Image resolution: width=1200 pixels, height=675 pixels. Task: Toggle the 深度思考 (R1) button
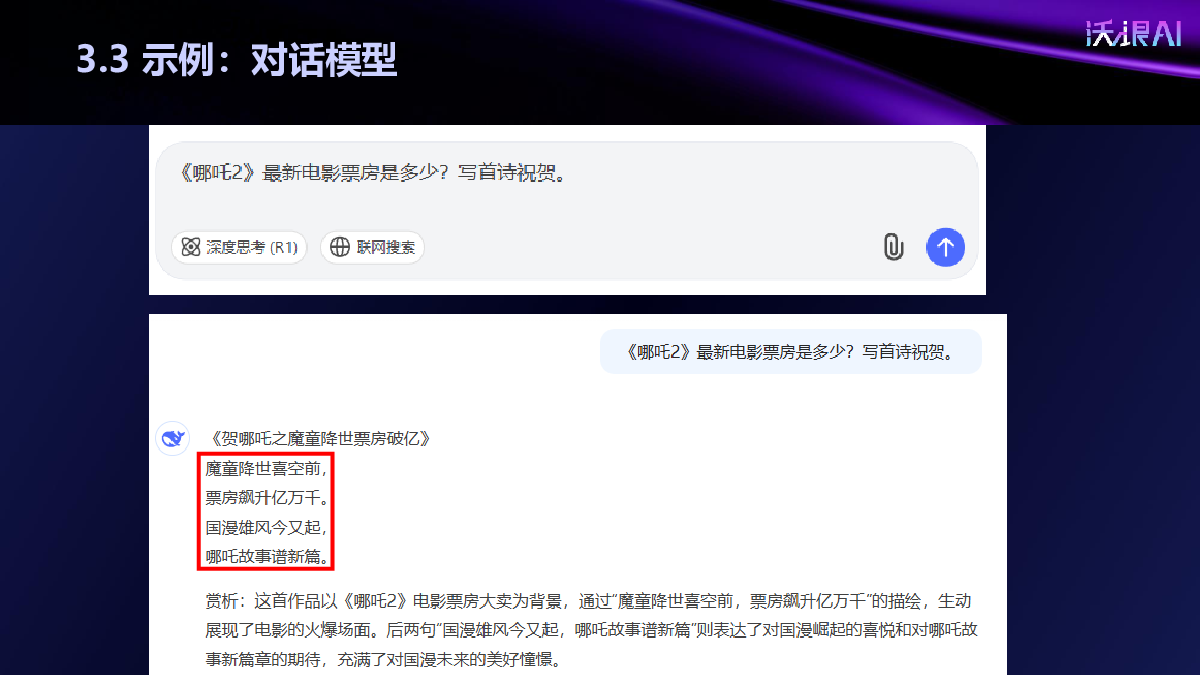coord(239,247)
